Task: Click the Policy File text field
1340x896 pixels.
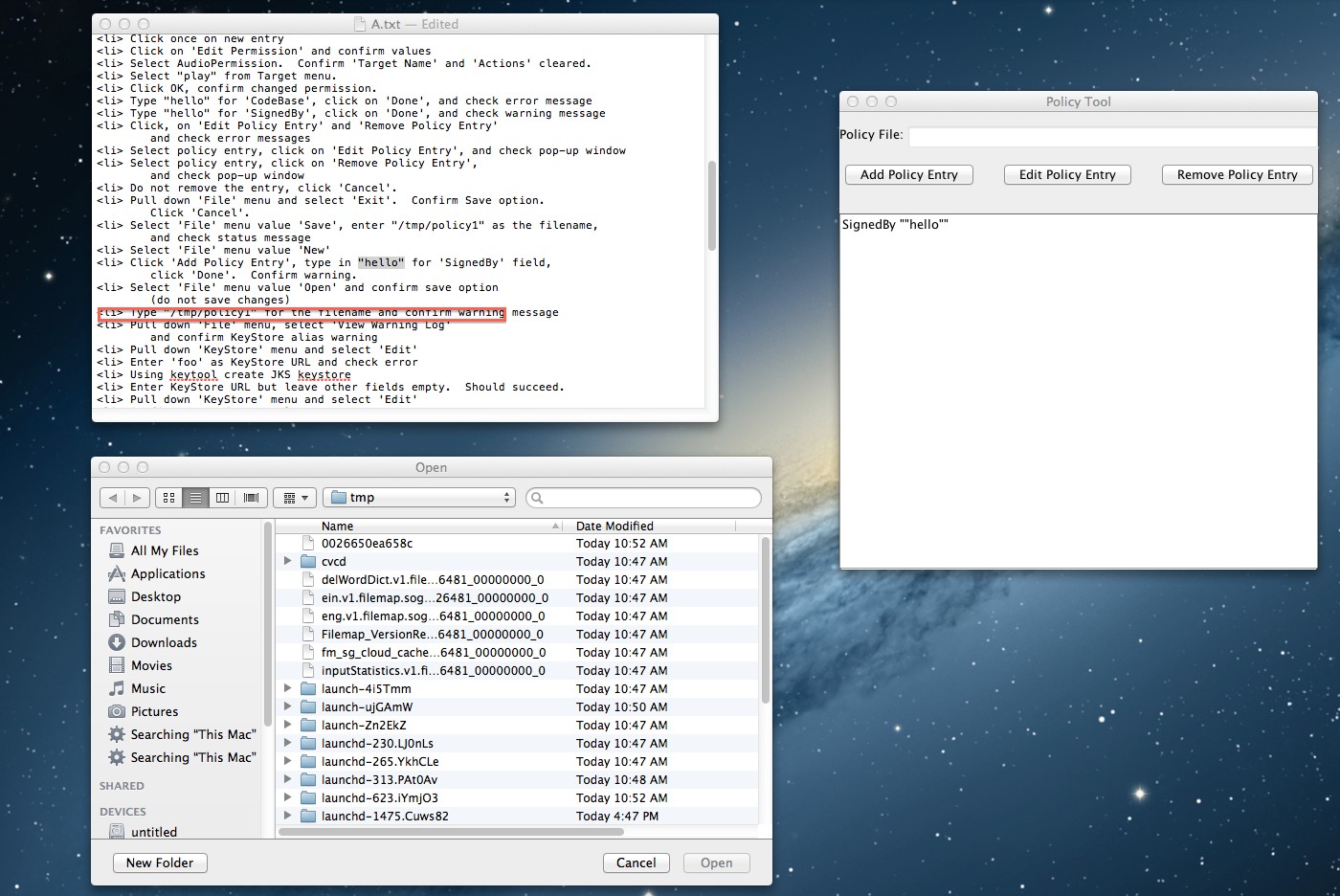Action: (x=1110, y=136)
